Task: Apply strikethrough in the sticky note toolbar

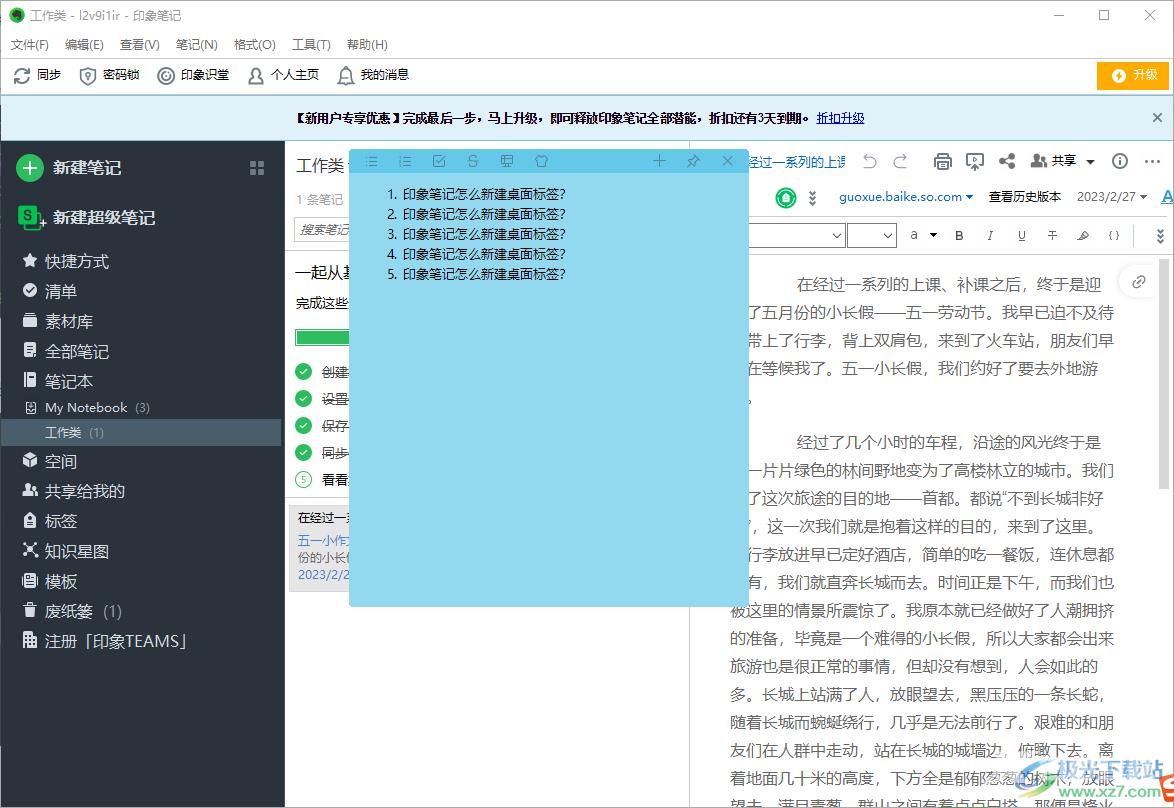Action: click(472, 161)
